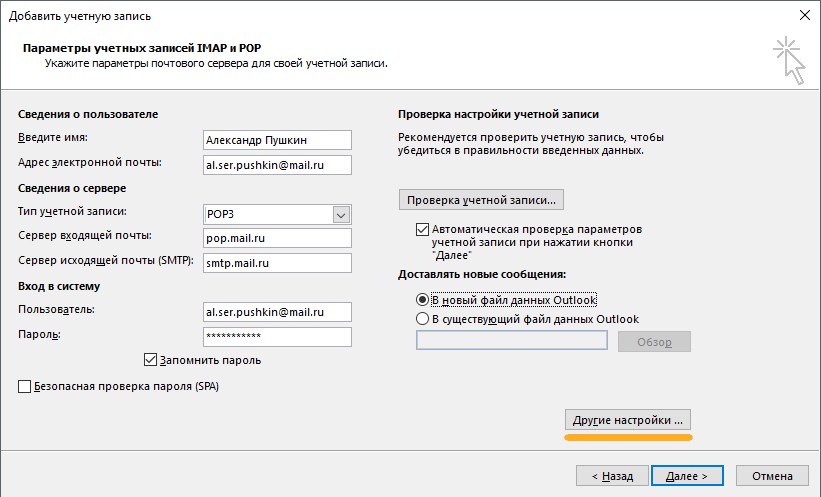Open the account type dropdown arrow

[x=341, y=215]
